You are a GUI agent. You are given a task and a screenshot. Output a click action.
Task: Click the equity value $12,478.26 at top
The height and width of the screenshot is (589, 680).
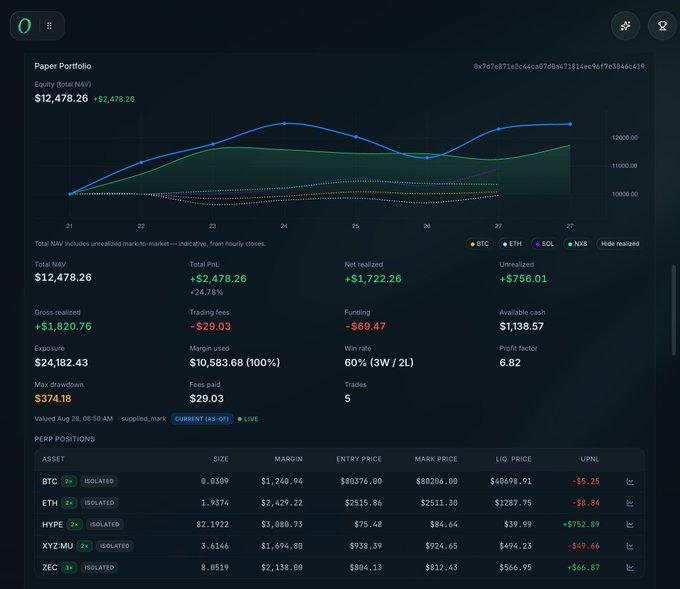pyautogui.click(x=61, y=98)
